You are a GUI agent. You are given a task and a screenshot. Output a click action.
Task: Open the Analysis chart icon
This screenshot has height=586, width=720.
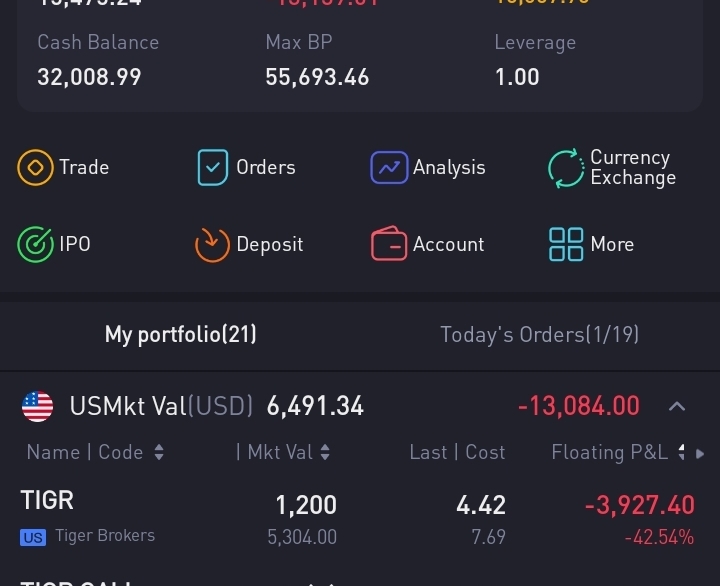click(x=389, y=167)
